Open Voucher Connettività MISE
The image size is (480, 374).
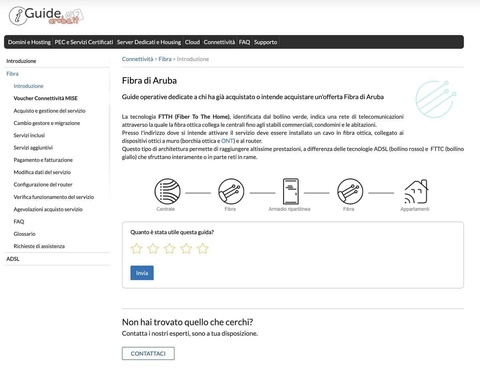tap(46, 98)
